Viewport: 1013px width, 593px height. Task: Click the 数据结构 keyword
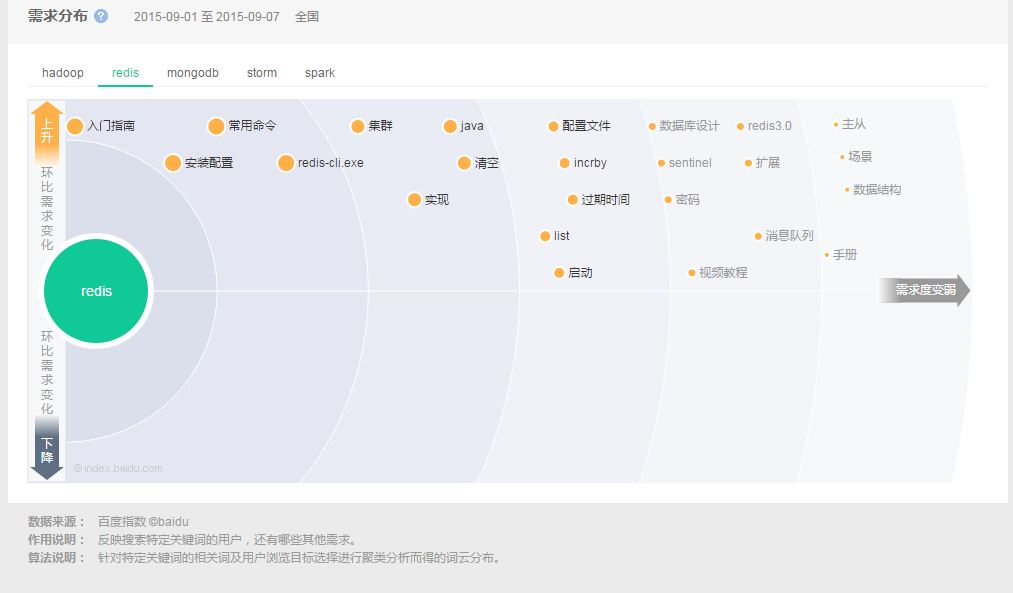pos(873,189)
